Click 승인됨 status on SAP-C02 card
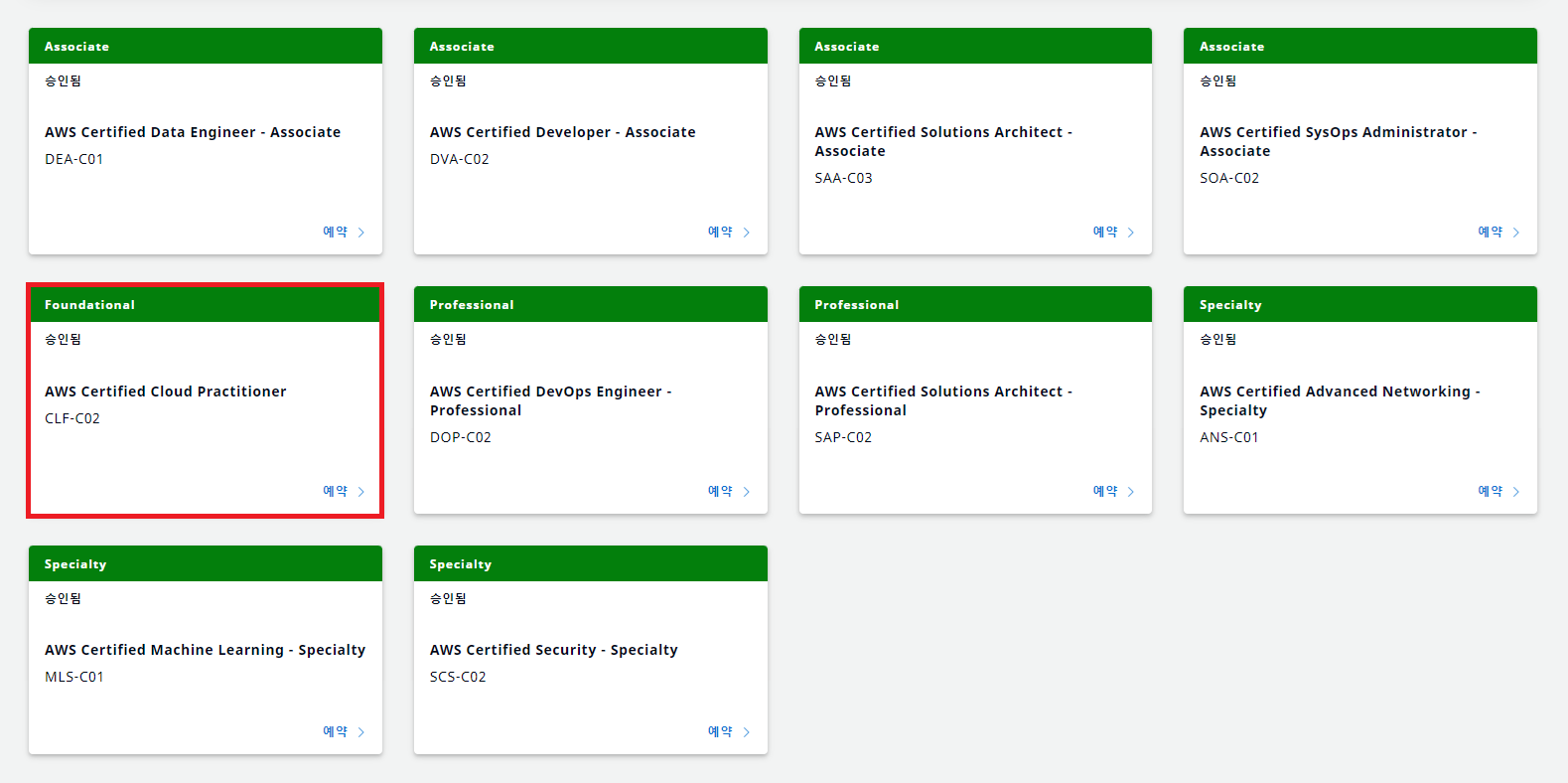 tap(833, 339)
